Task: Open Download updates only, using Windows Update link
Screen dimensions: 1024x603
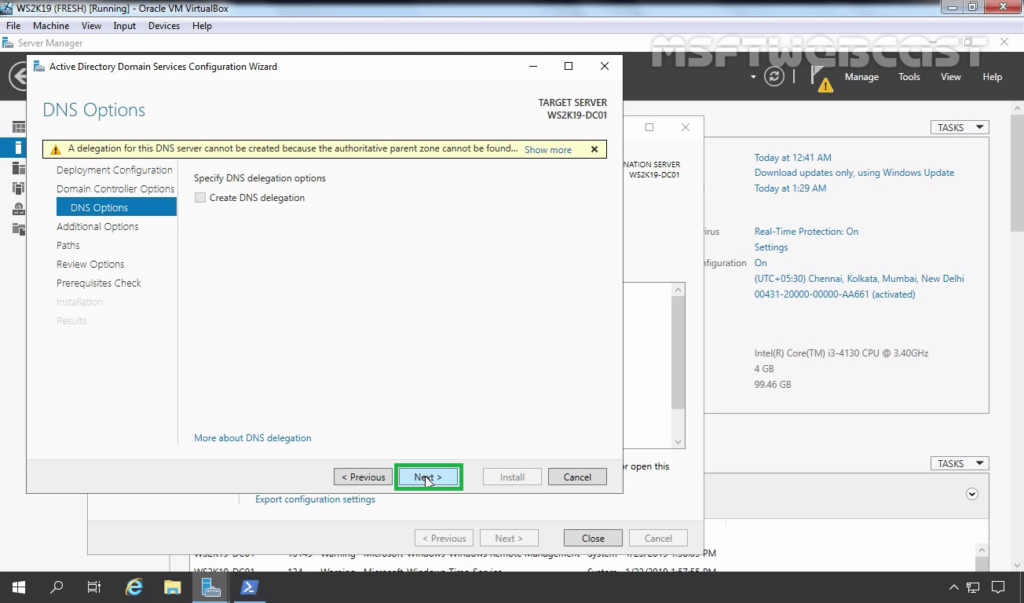Action: coord(854,172)
